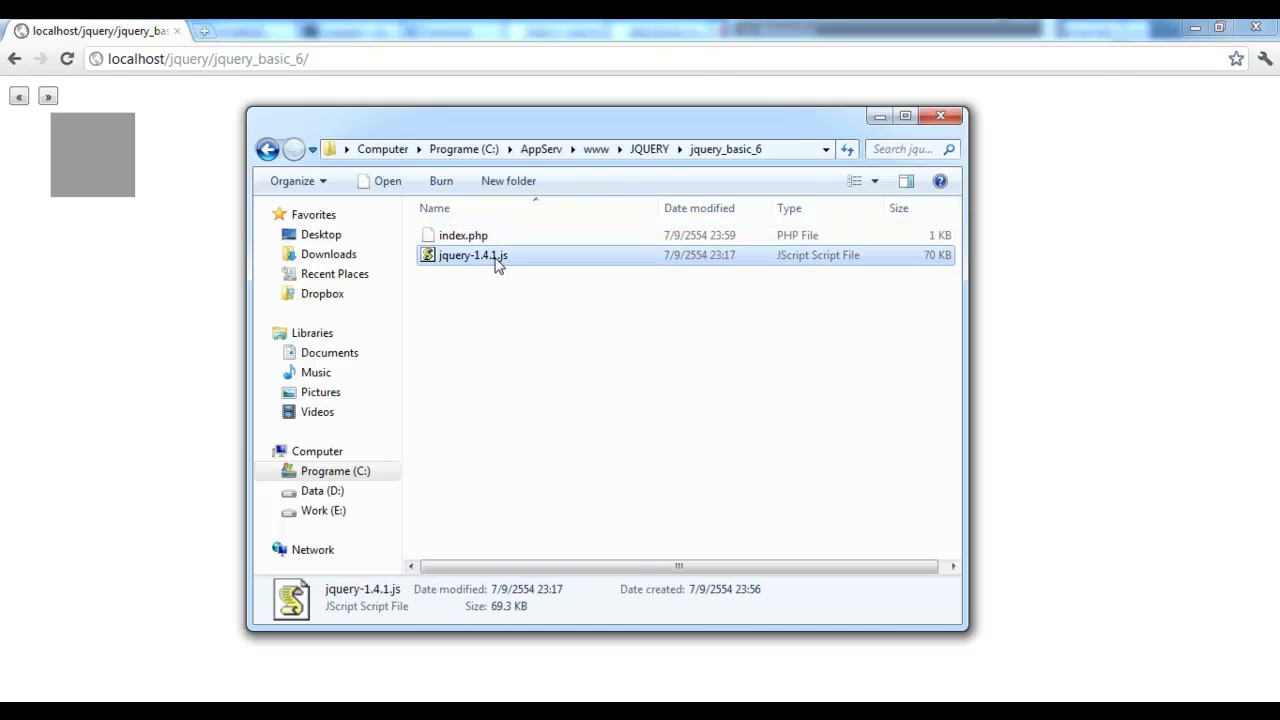Screen dimensions: 1280x720
Task: Sort by Date modified column
Action: tap(715, 208)
